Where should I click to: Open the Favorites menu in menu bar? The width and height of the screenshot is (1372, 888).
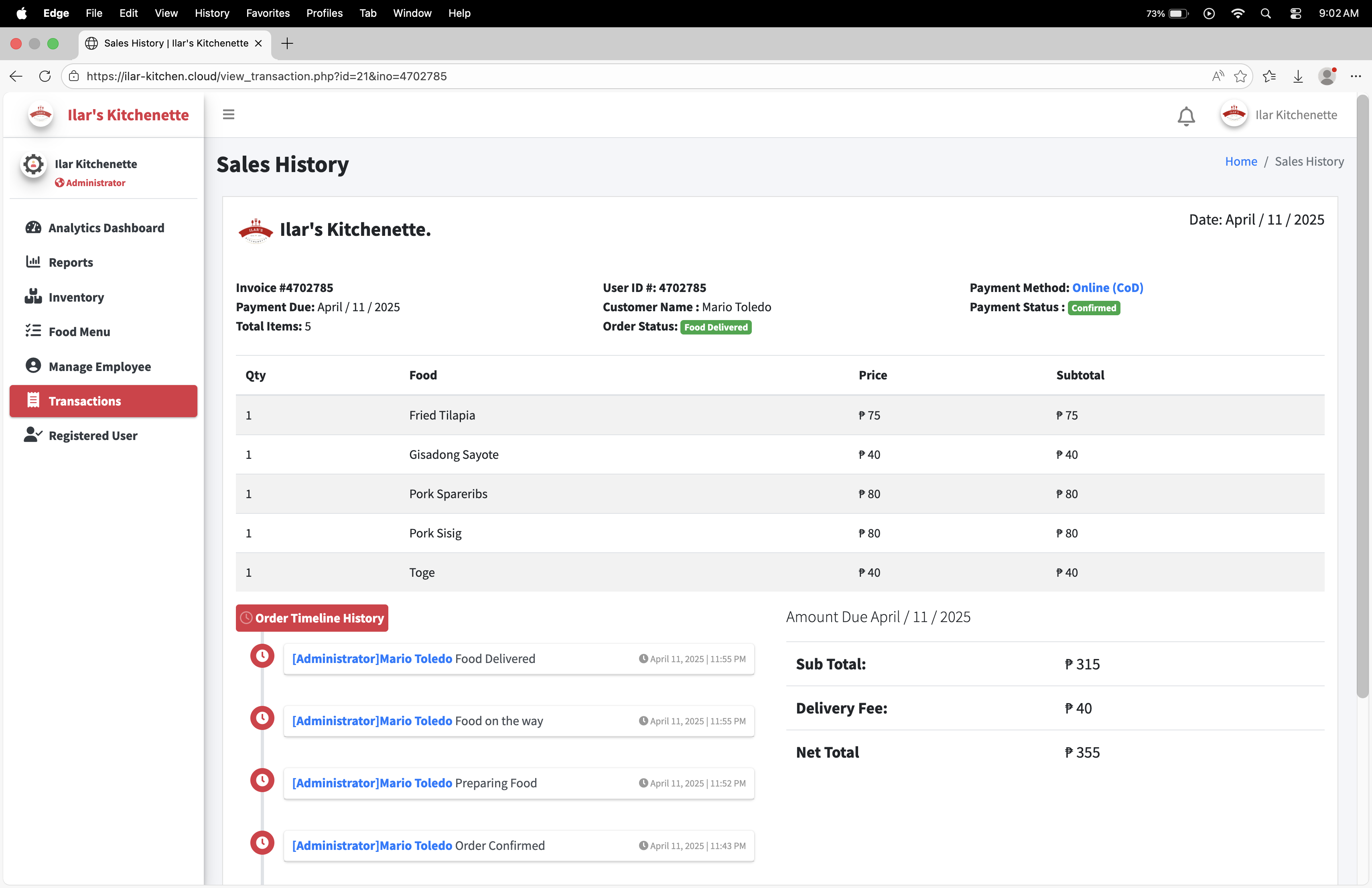point(268,13)
